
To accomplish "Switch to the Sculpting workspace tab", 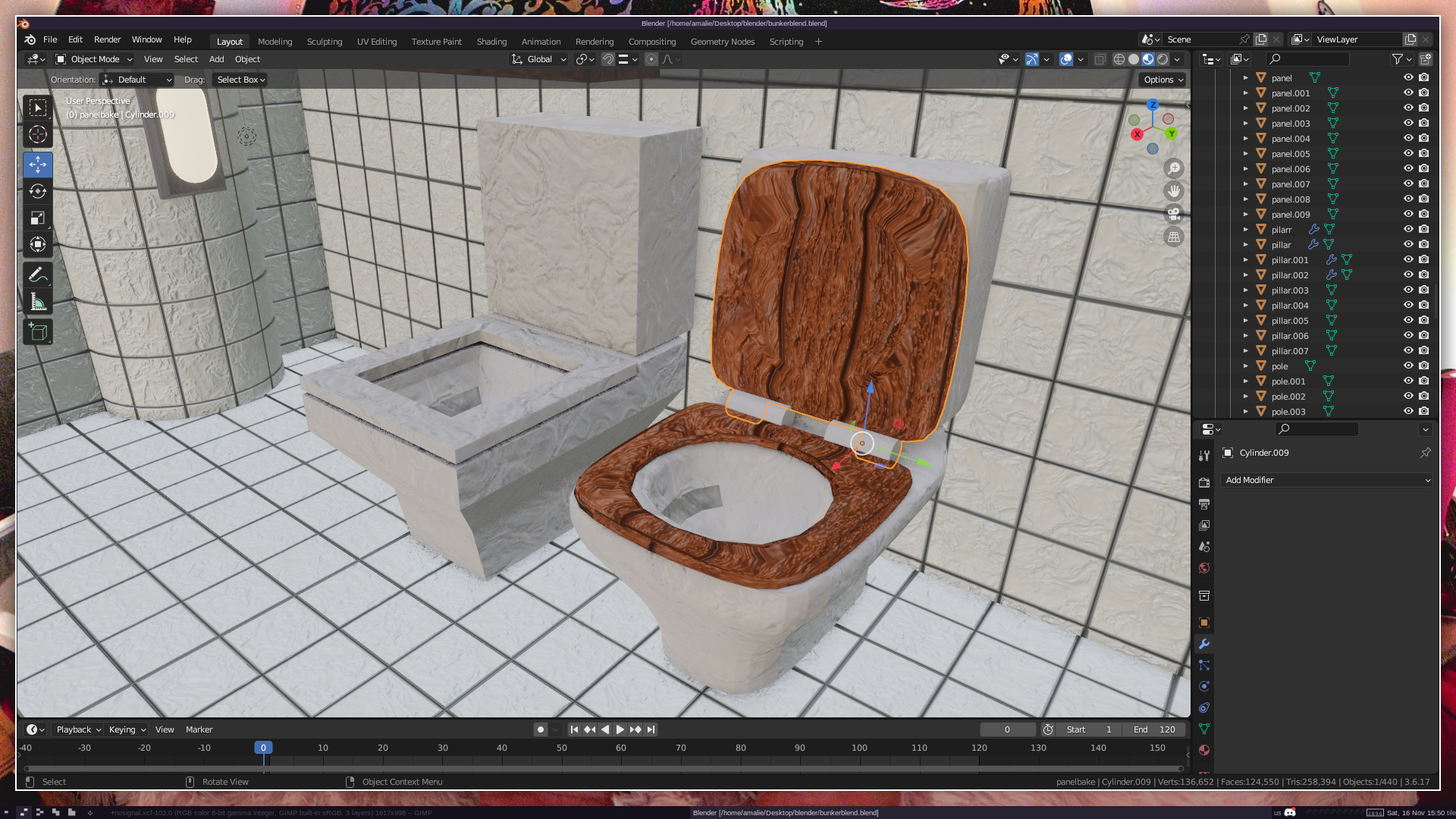I will (x=325, y=42).
